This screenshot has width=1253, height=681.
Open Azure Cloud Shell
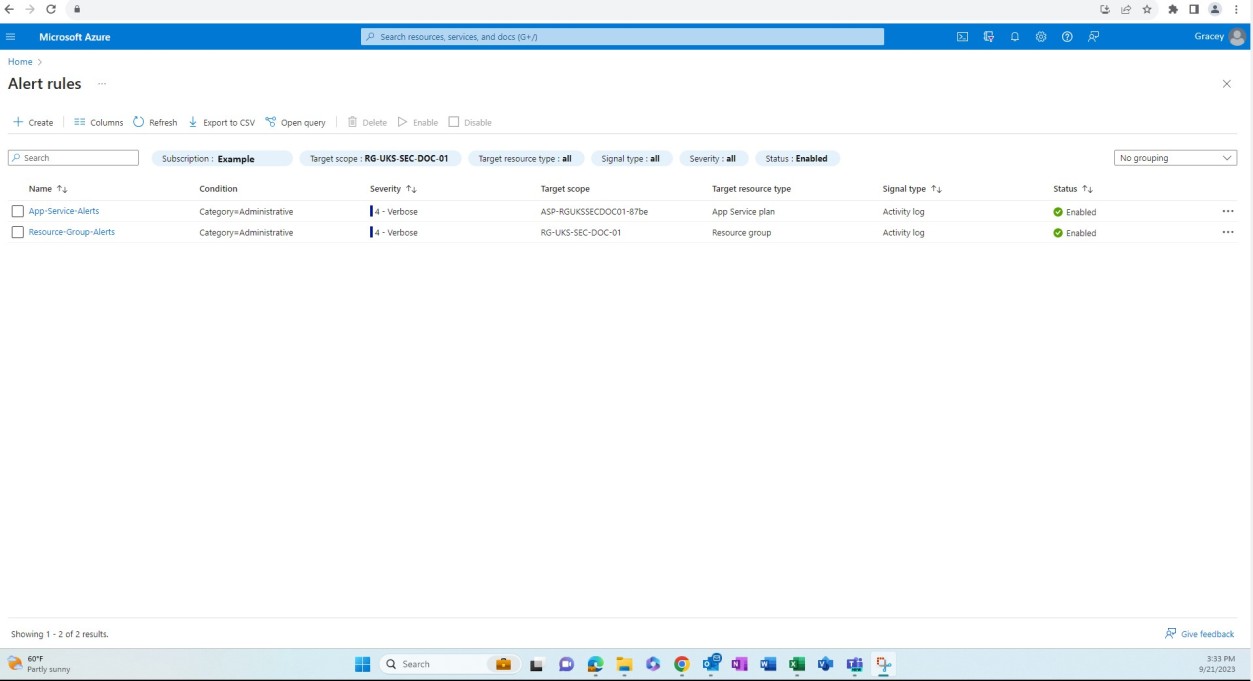pos(962,35)
